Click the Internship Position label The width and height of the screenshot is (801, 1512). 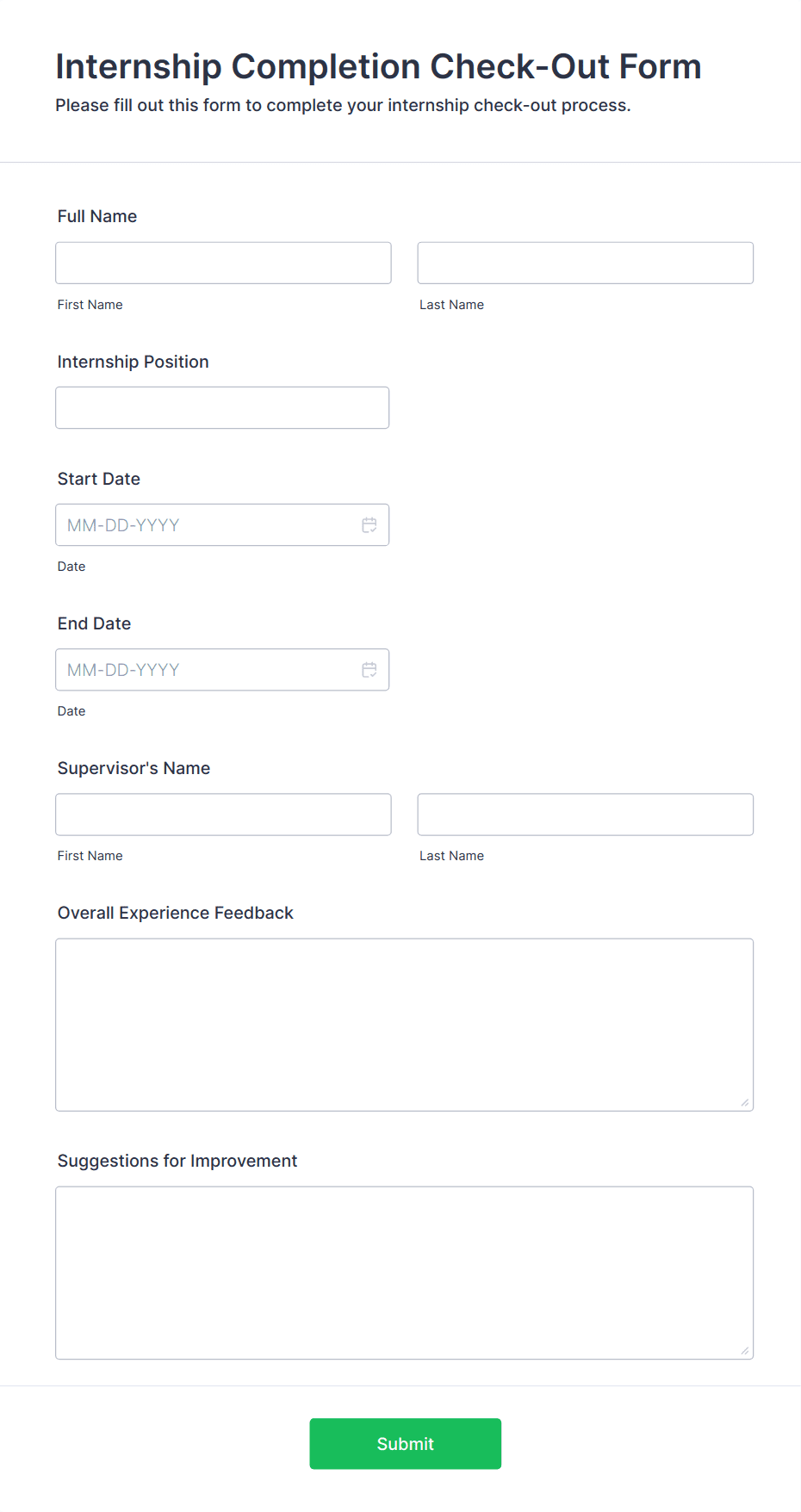[133, 362]
